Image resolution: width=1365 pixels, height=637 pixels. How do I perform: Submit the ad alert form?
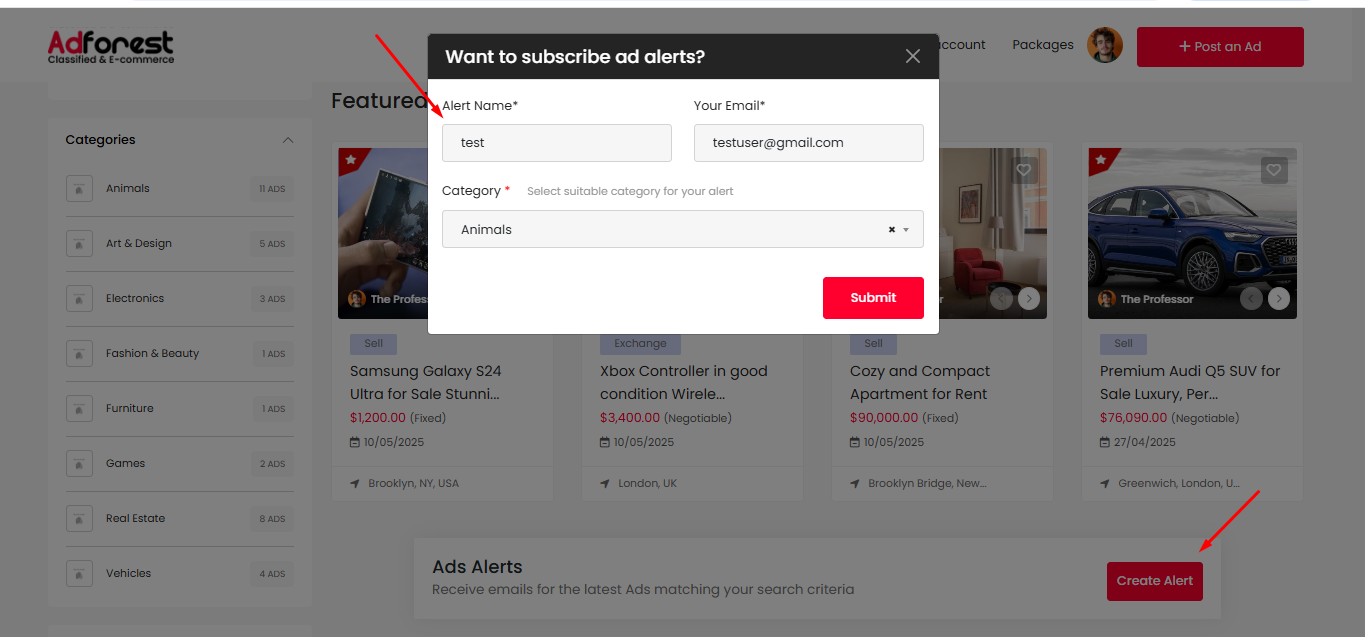[873, 298]
